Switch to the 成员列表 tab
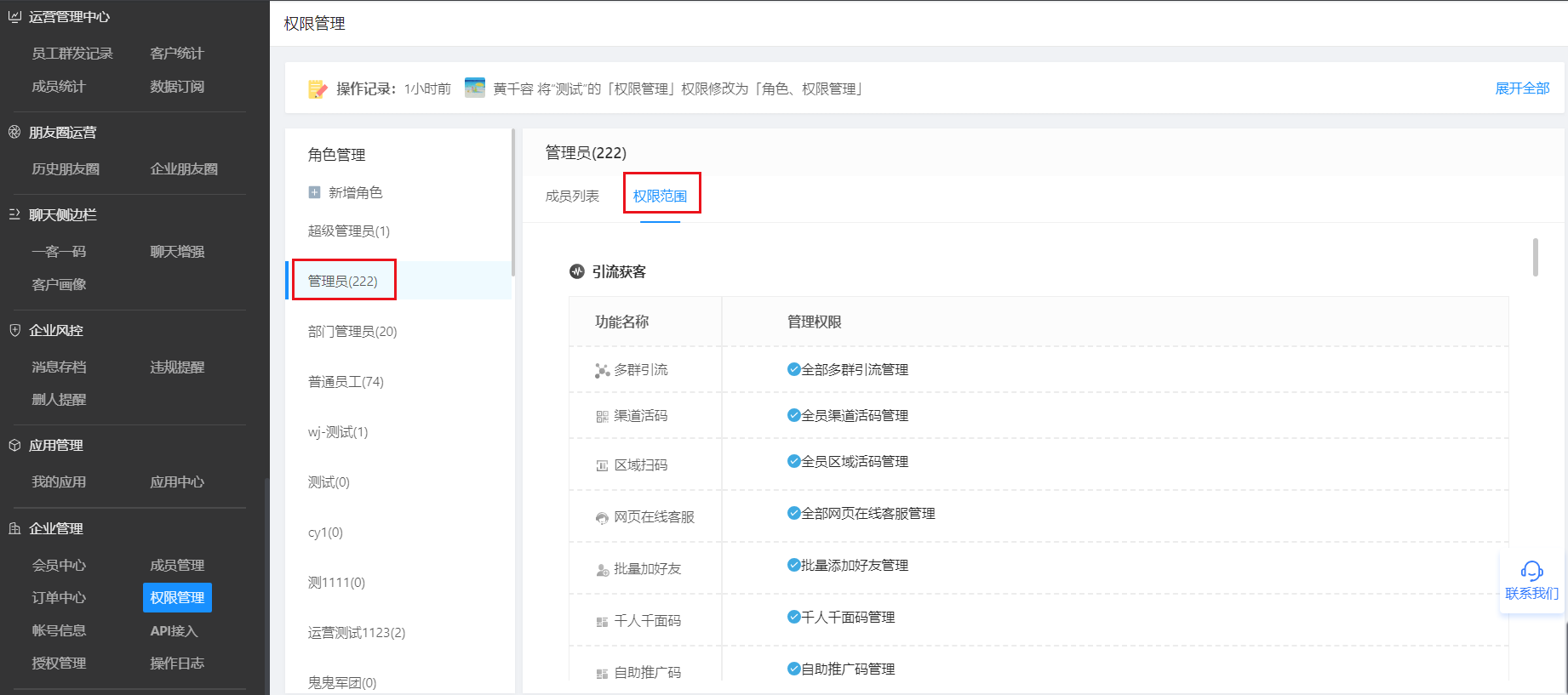Image resolution: width=1568 pixels, height=695 pixels. pyautogui.click(x=572, y=196)
